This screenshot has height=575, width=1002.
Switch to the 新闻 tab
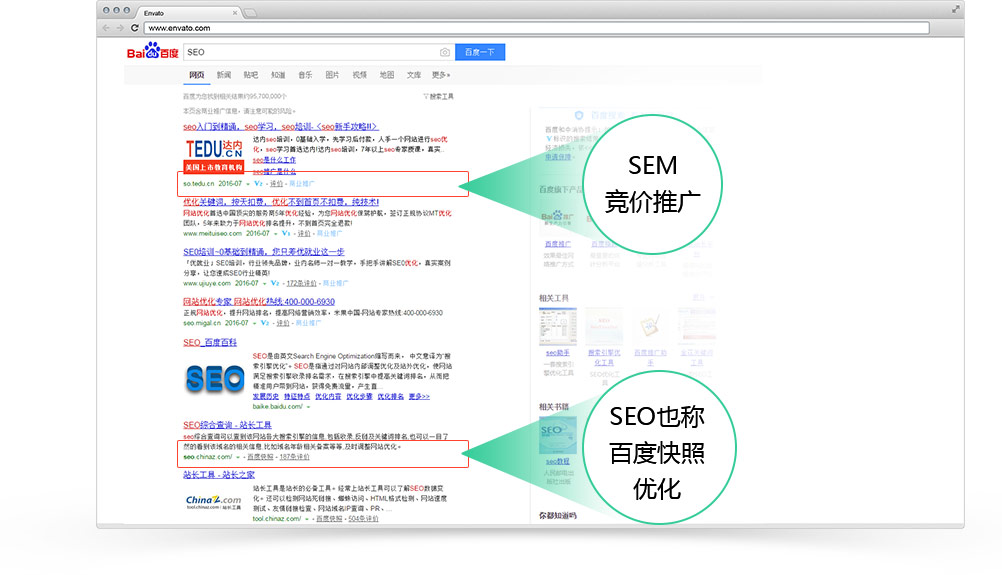point(224,75)
